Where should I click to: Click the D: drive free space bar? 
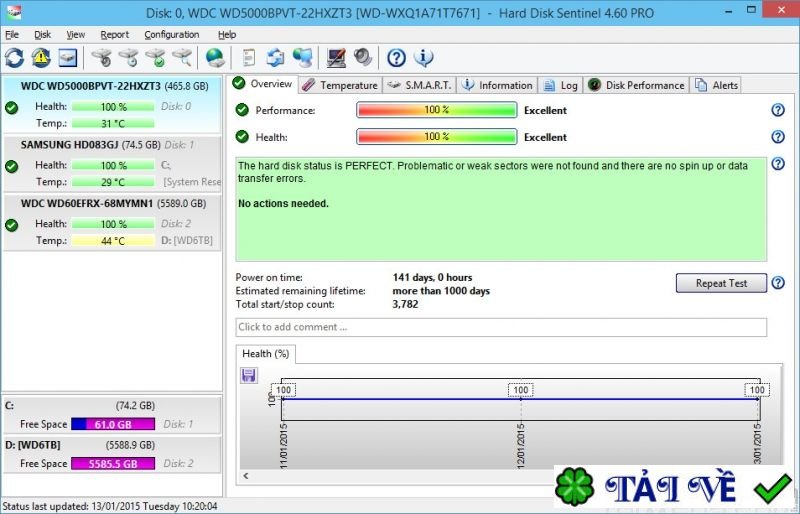coord(112,463)
